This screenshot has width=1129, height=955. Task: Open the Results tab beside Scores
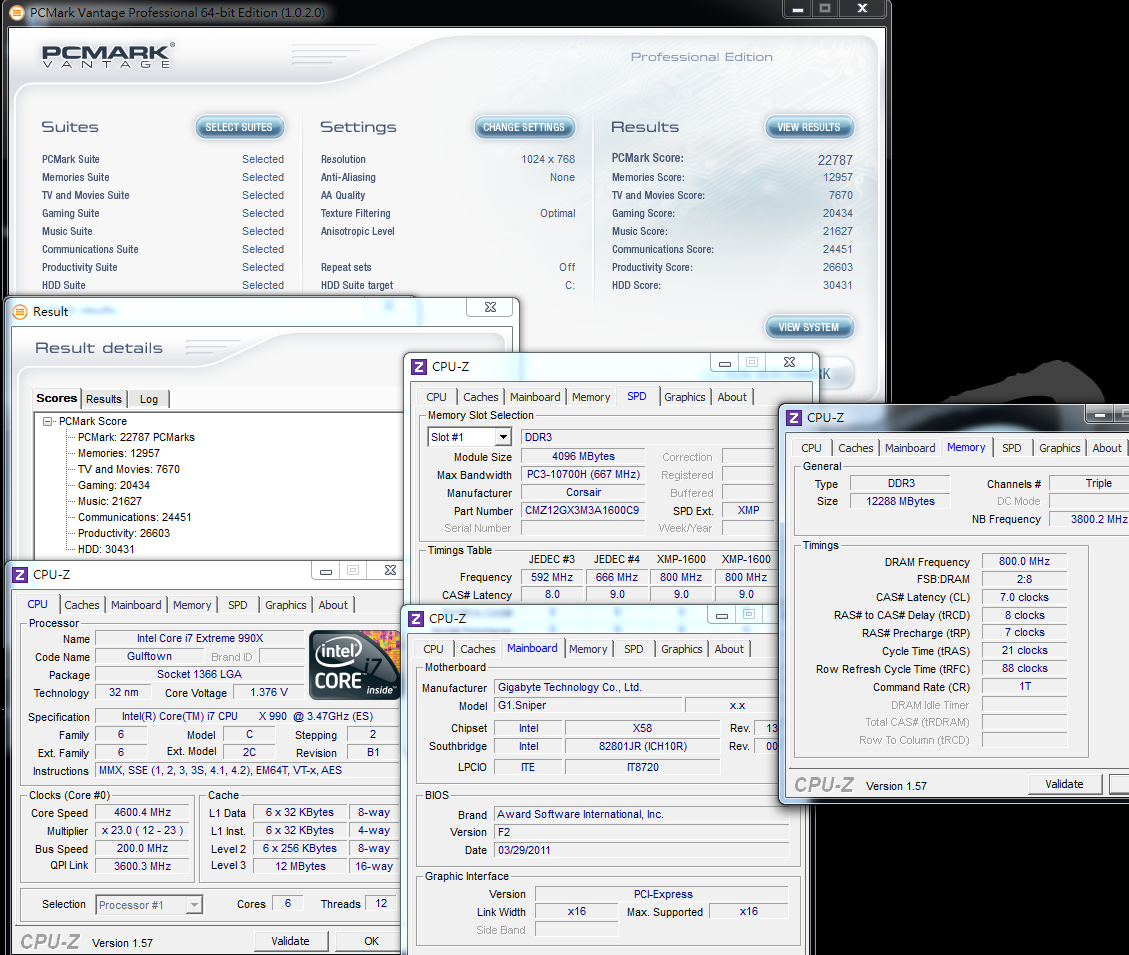coord(104,399)
